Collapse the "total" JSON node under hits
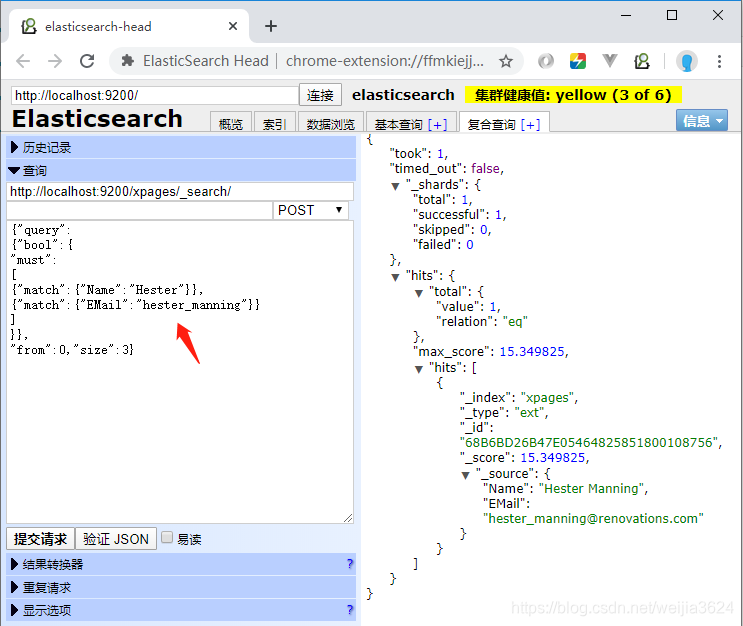The height and width of the screenshot is (626, 743). (x=418, y=293)
